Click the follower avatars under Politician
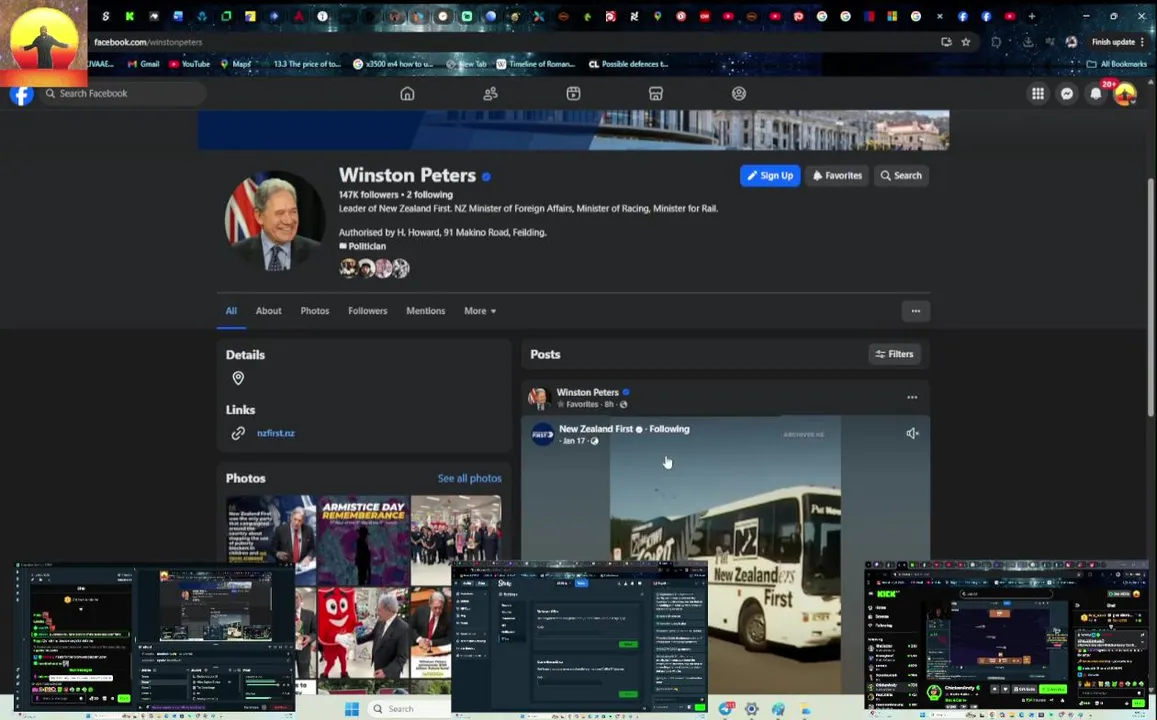This screenshot has height=720, width=1157. 374,269
